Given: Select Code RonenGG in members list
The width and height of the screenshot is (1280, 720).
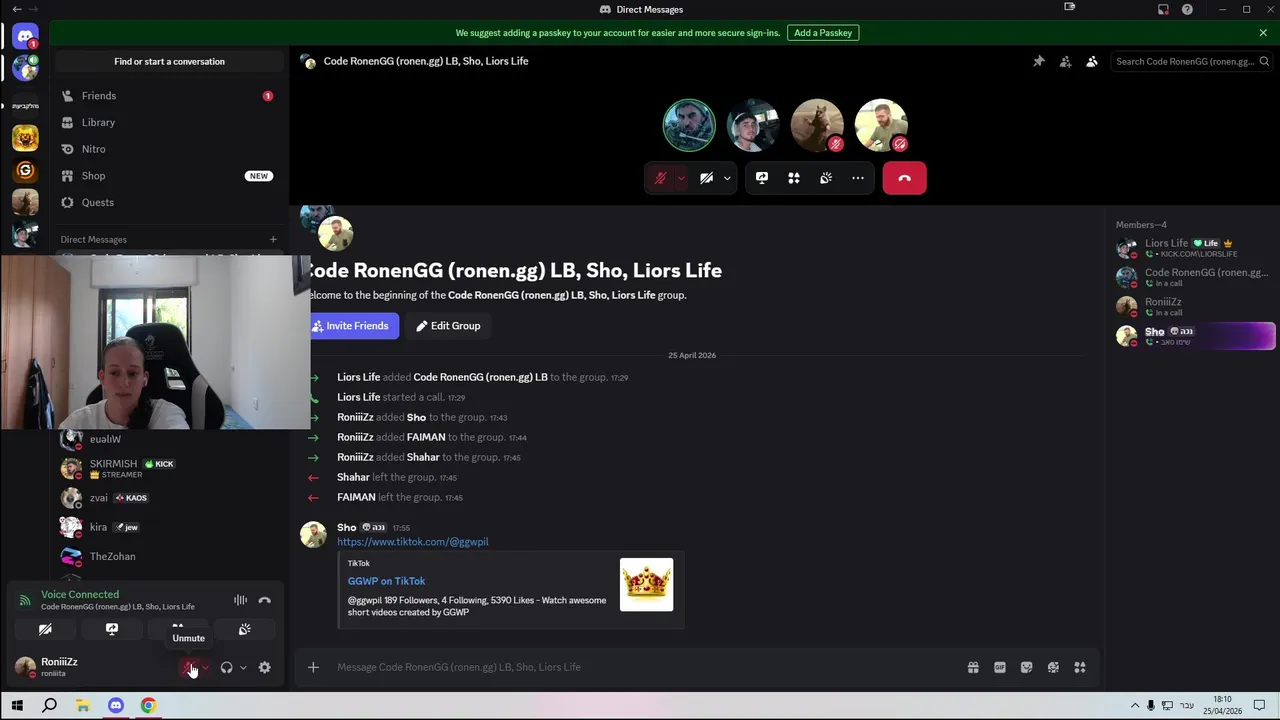Looking at the screenshot, I should pos(1194,277).
